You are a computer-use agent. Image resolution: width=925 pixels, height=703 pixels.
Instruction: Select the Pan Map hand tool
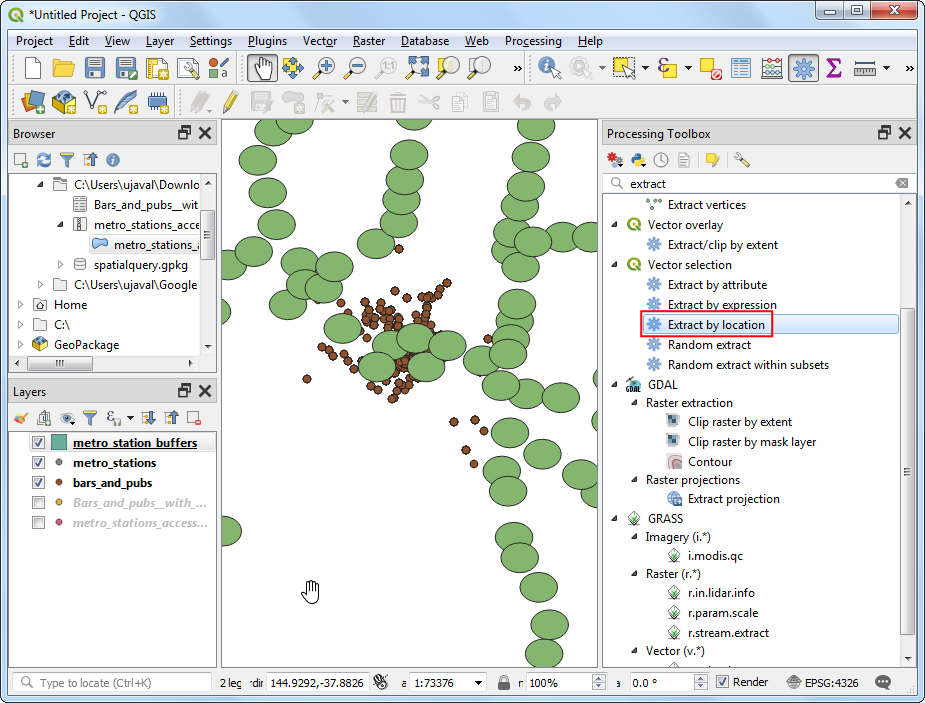pos(262,68)
